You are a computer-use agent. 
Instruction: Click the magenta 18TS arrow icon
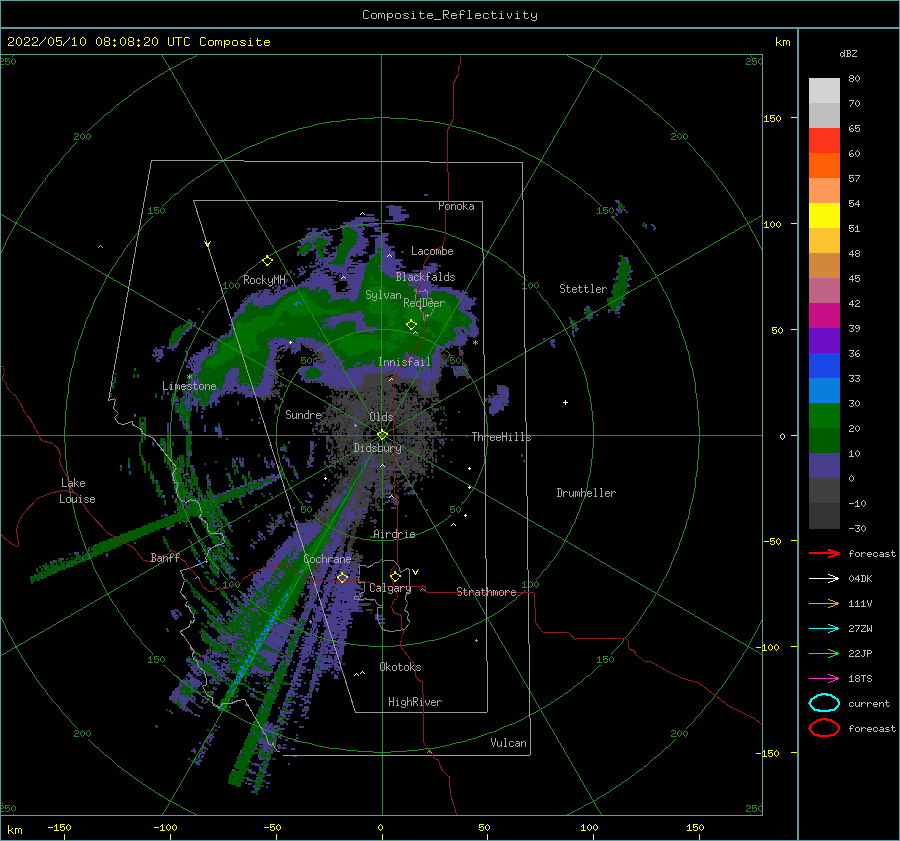pos(824,679)
